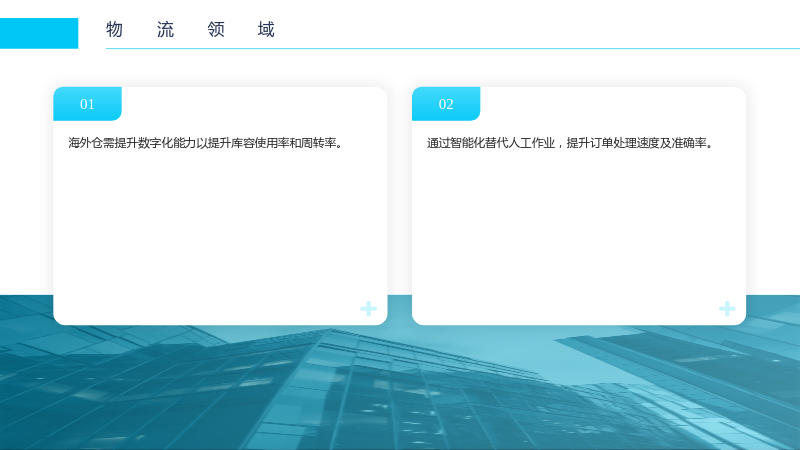Click the cyan rectangle beside the title
The width and height of the screenshot is (800, 450).
pyautogui.click(x=39, y=33)
